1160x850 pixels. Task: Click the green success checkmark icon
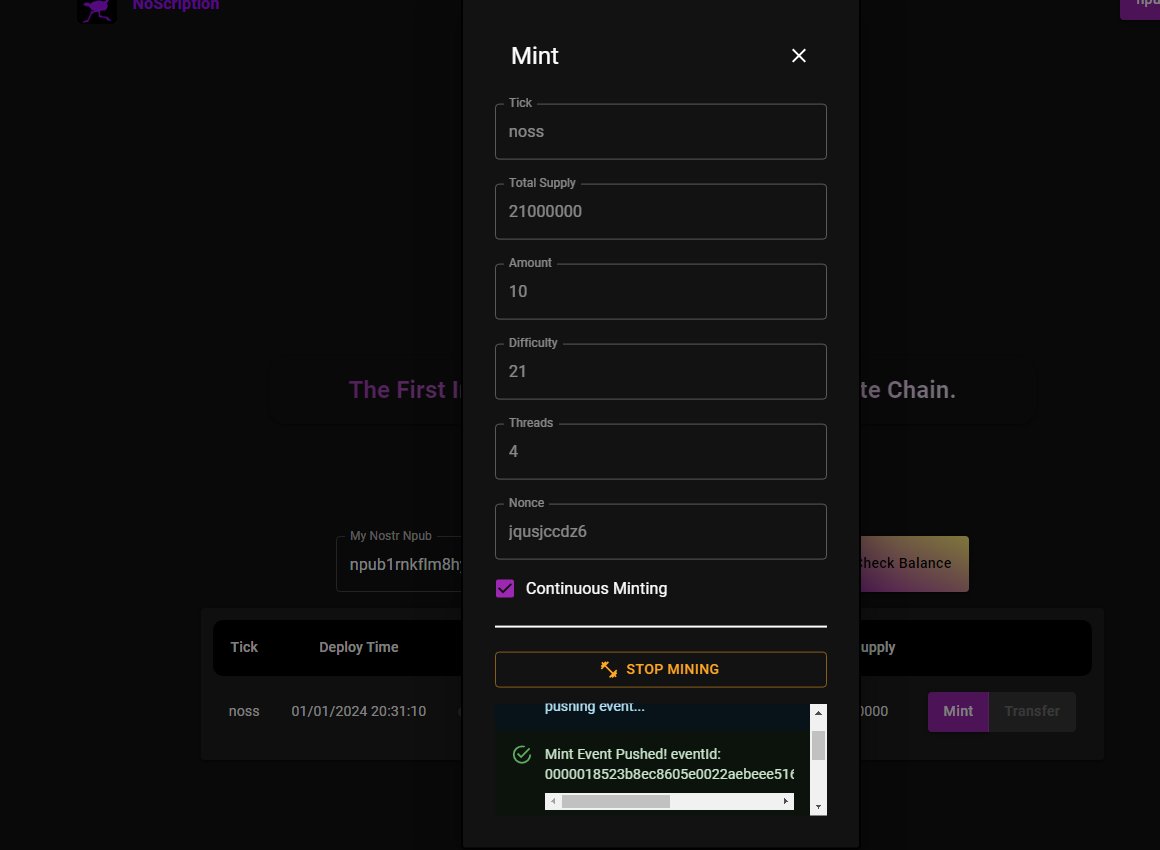(x=522, y=754)
